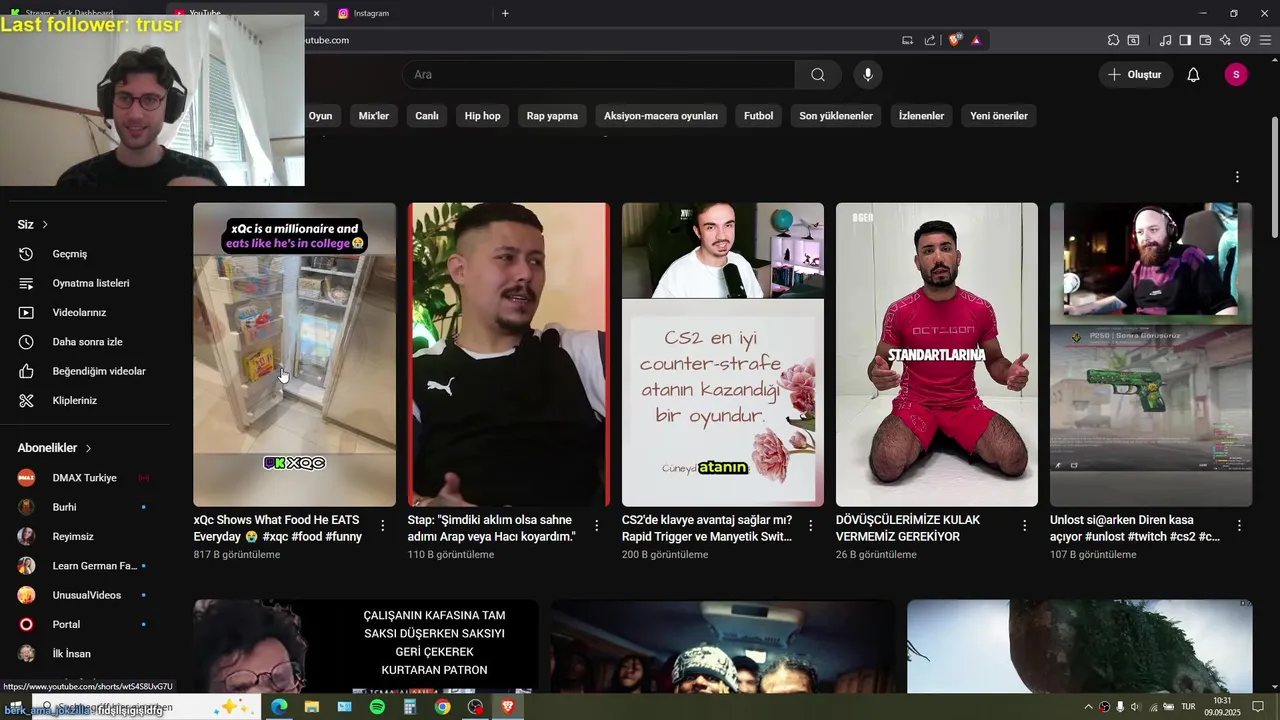This screenshot has width=1280, height=720.
Task: Click the Brave VPN shield icon
Action: [1245, 40]
